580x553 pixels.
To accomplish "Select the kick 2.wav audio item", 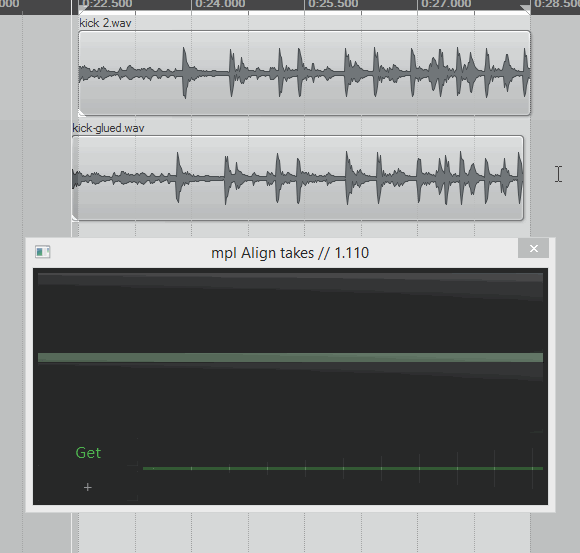I will pyautogui.click(x=304, y=73).
